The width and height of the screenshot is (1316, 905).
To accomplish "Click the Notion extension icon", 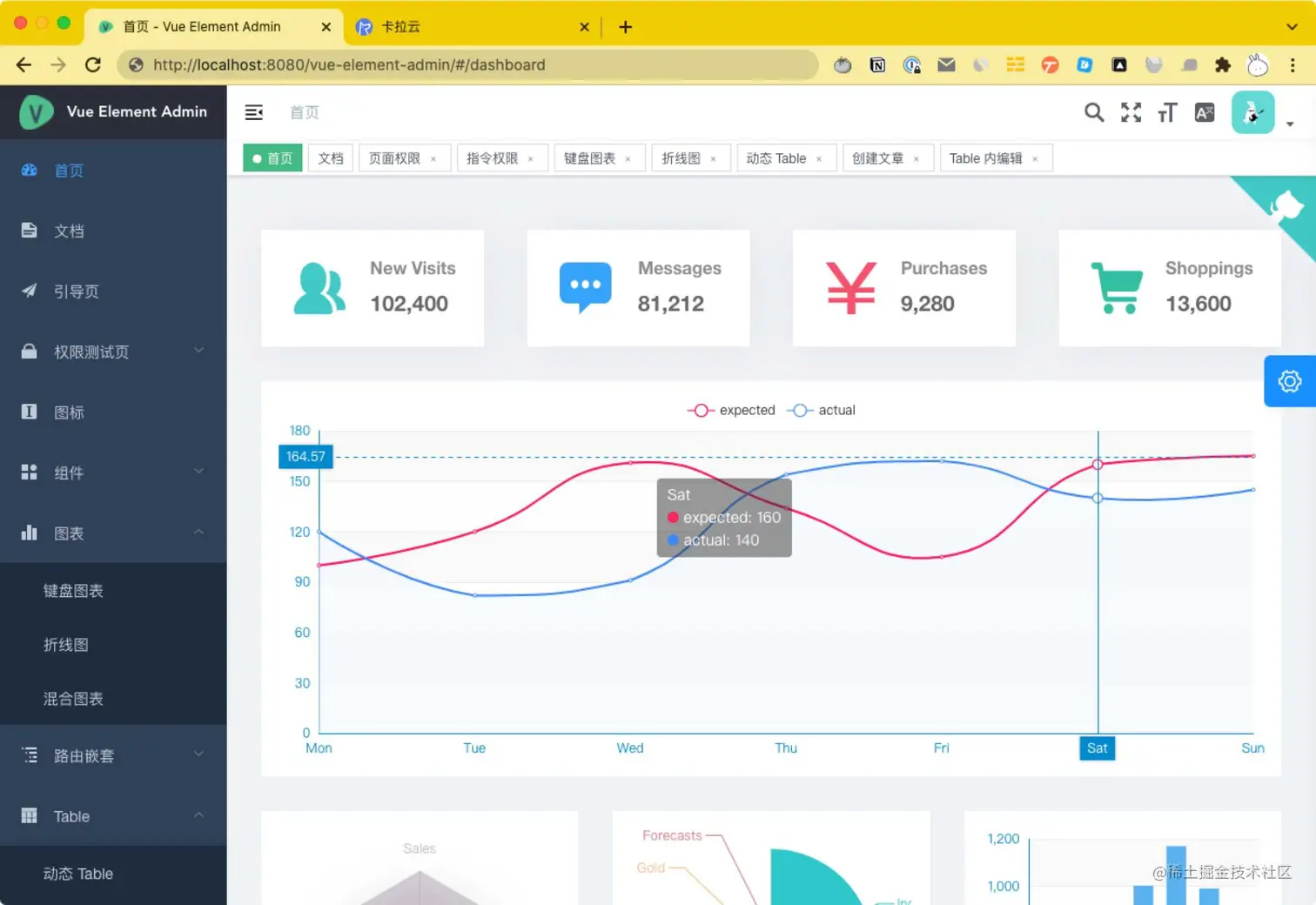I will [x=877, y=64].
